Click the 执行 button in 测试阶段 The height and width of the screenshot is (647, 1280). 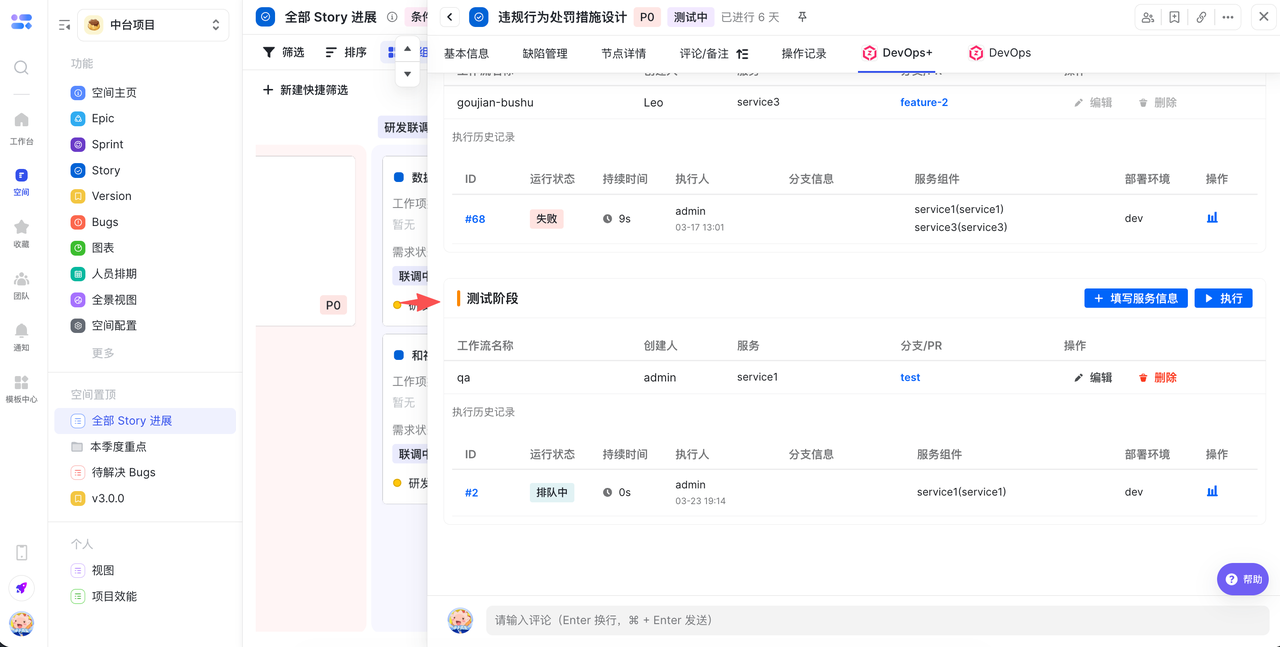pyautogui.click(x=1223, y=298)
